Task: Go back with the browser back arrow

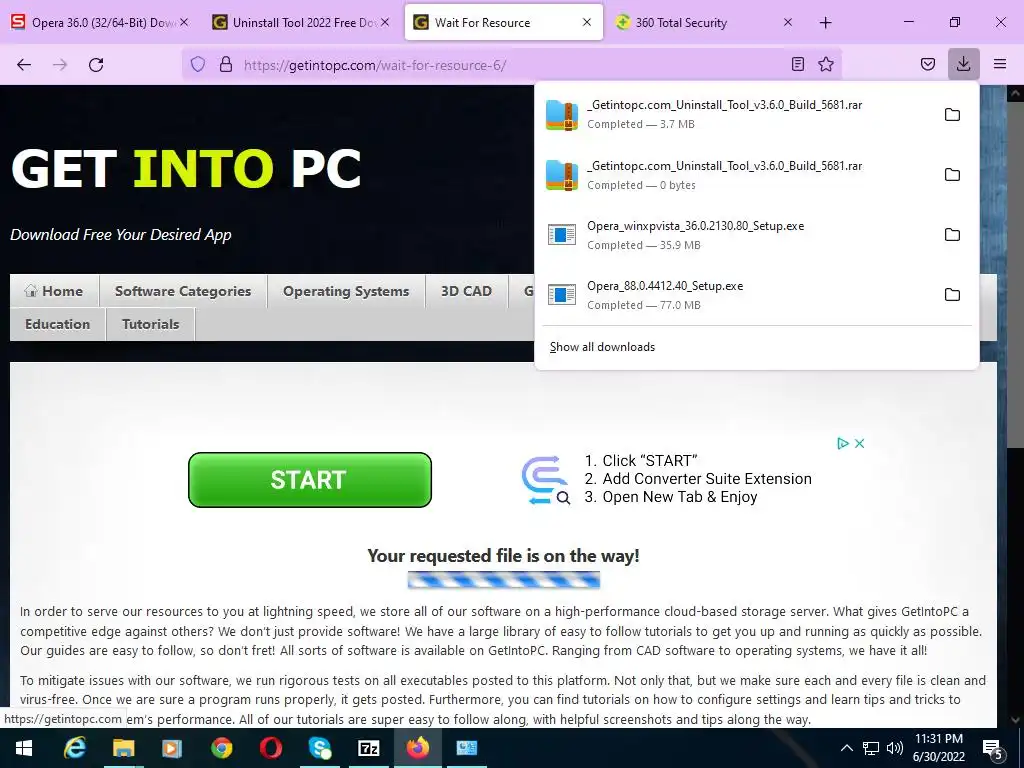Action: [x=24, y=65]
